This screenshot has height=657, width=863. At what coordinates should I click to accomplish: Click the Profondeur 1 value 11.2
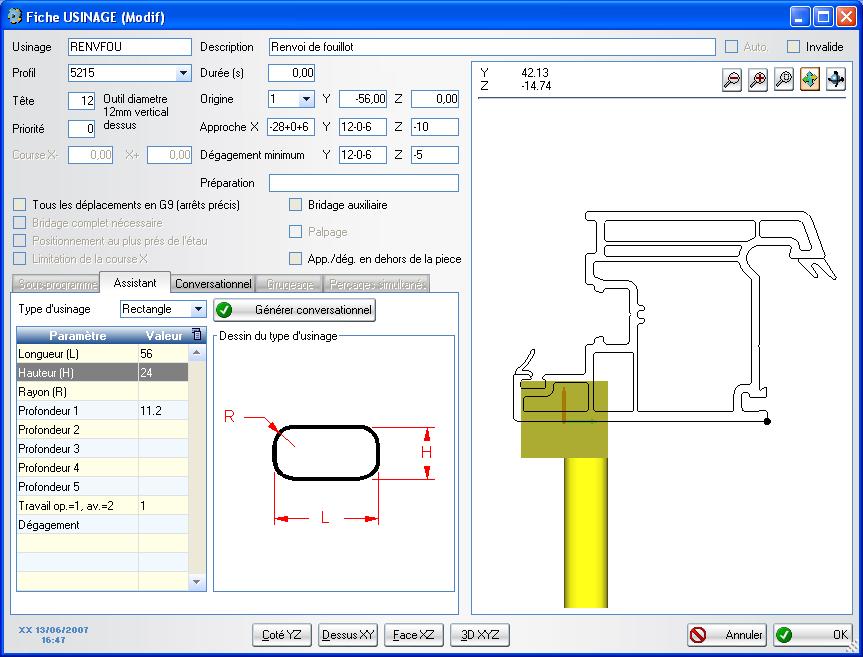point(163,410)
